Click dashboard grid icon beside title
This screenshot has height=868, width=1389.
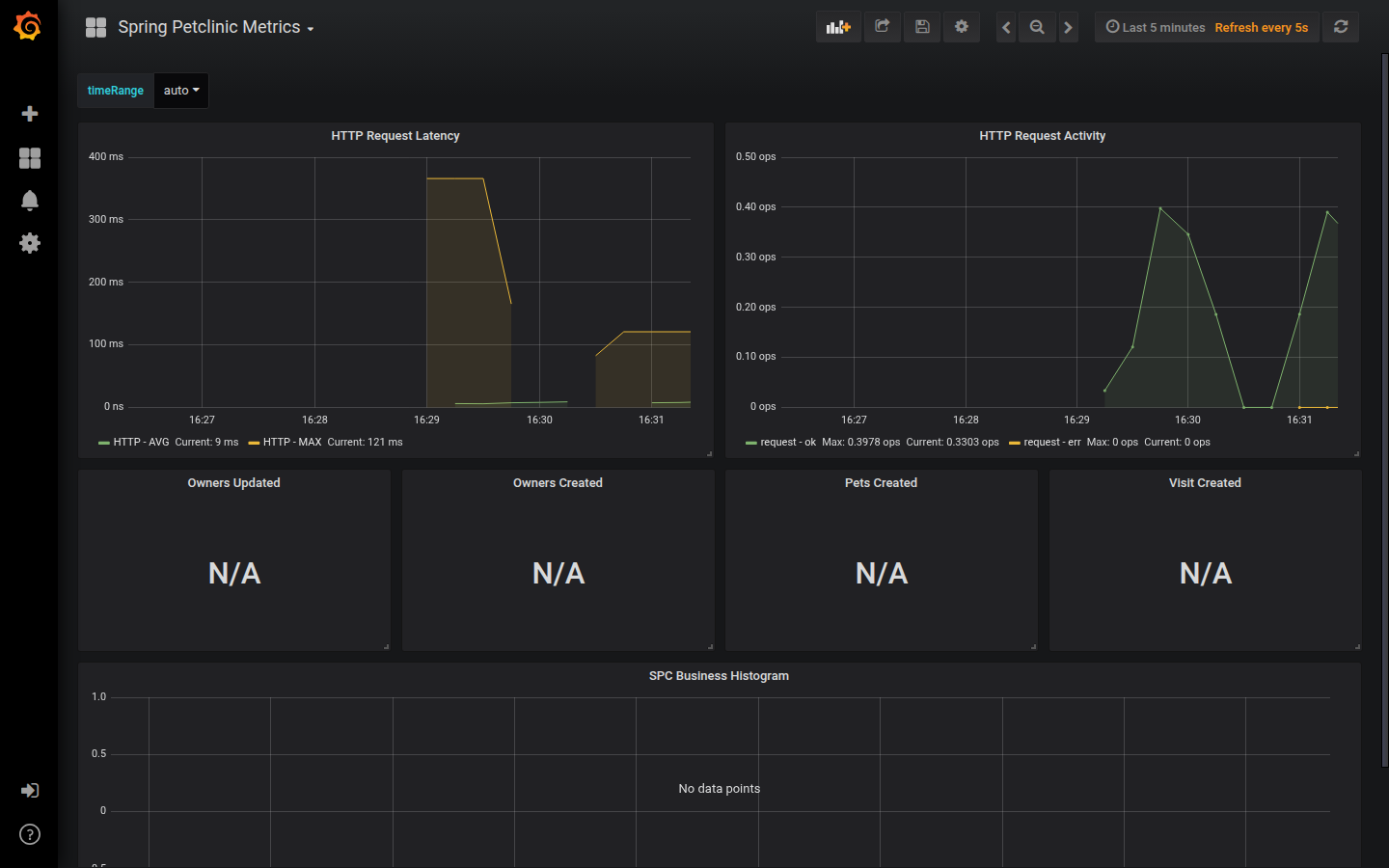[95, 27]
